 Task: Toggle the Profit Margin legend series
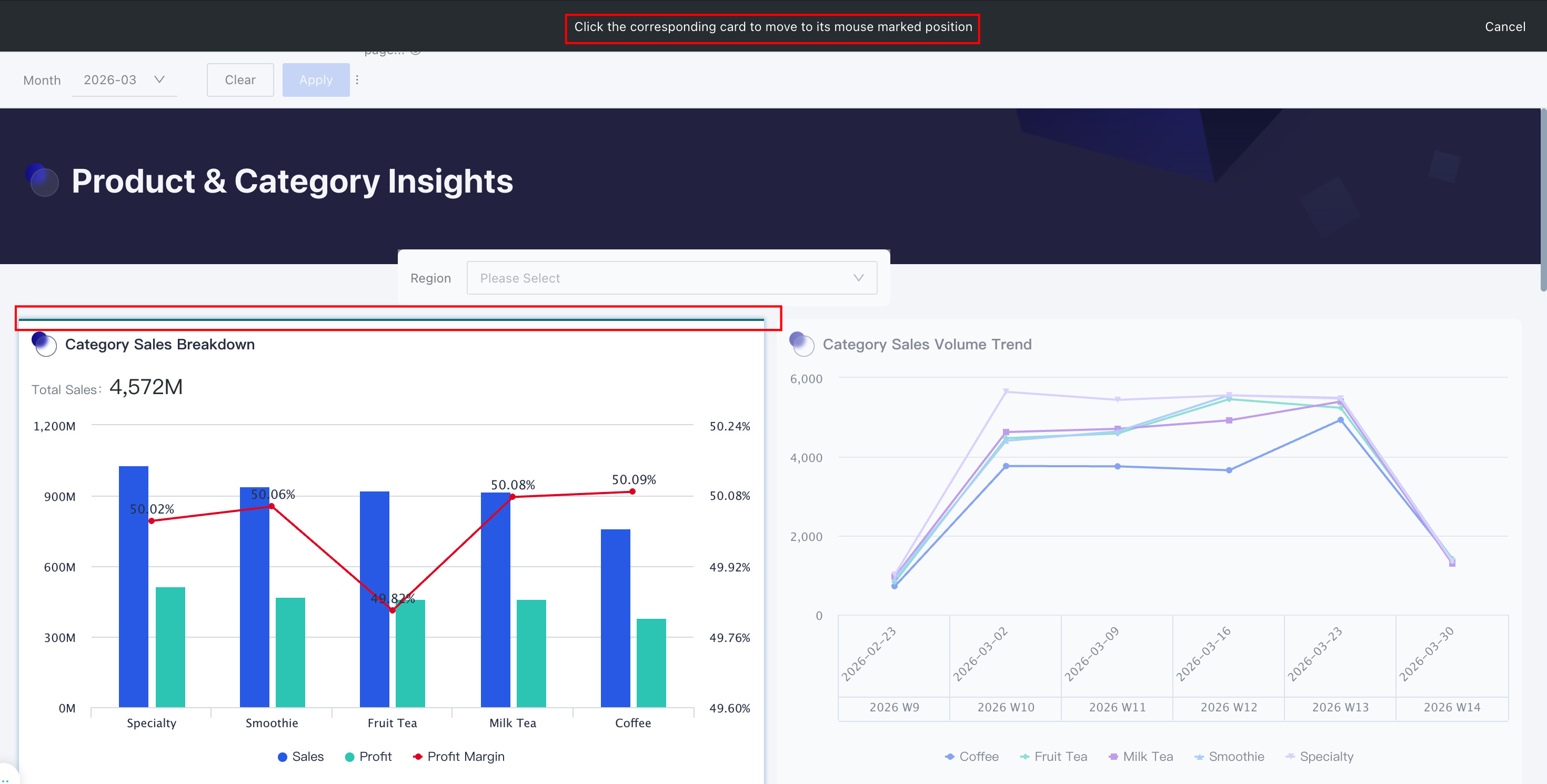point(459,757)
